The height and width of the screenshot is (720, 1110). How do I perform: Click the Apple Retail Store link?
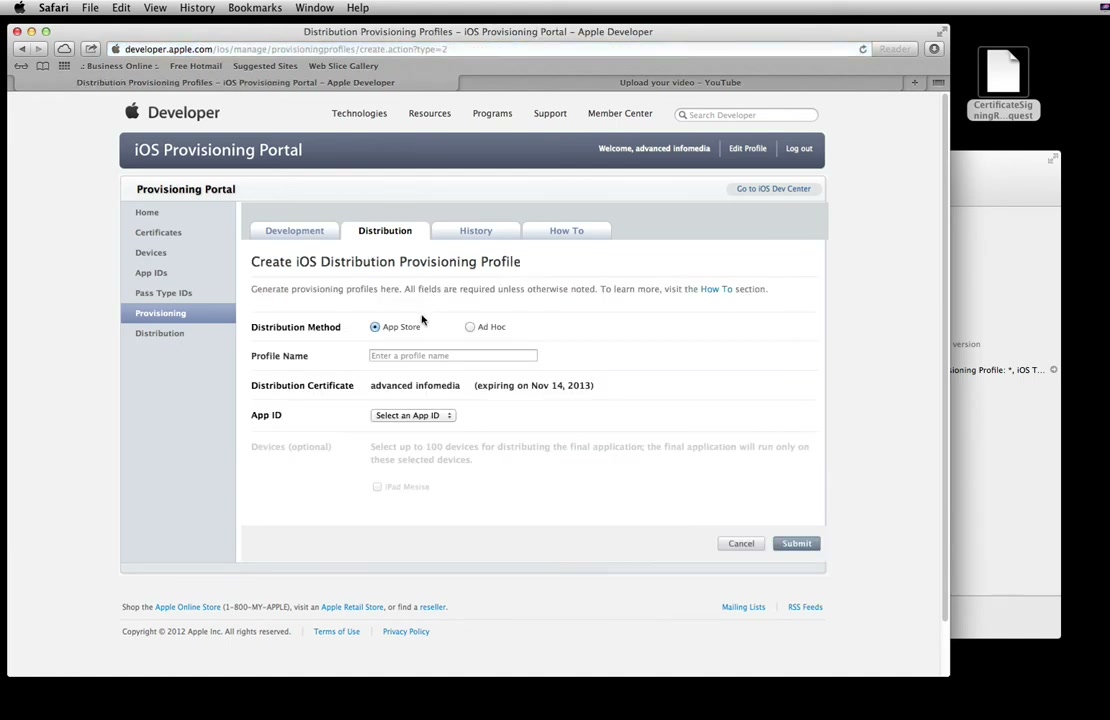point(352,607)
